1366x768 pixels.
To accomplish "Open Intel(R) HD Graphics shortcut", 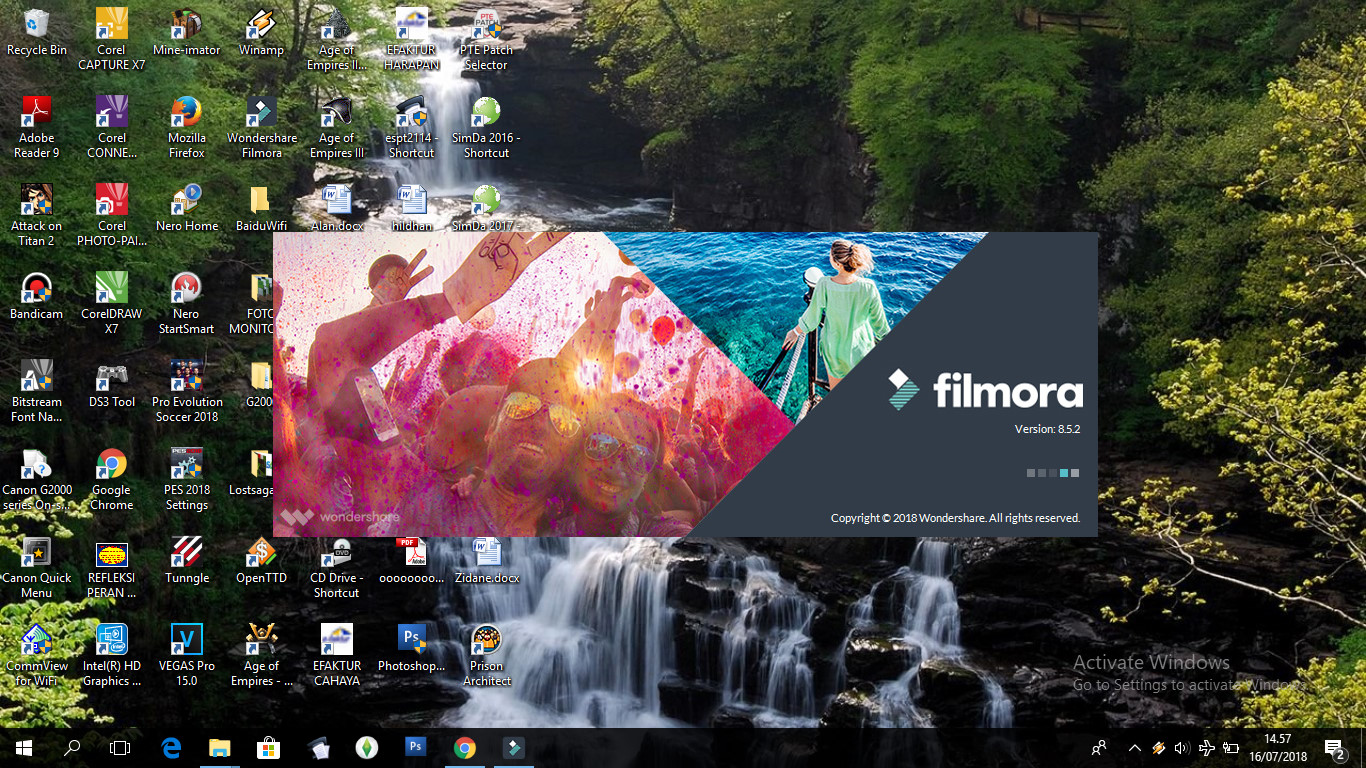I will (111, 656).
